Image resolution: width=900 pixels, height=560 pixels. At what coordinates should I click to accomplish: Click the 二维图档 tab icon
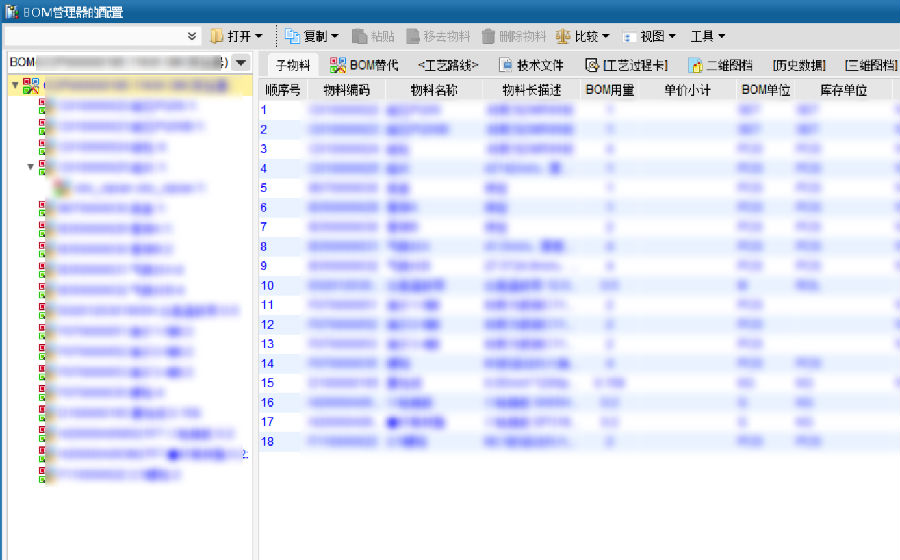click(695, 66)
